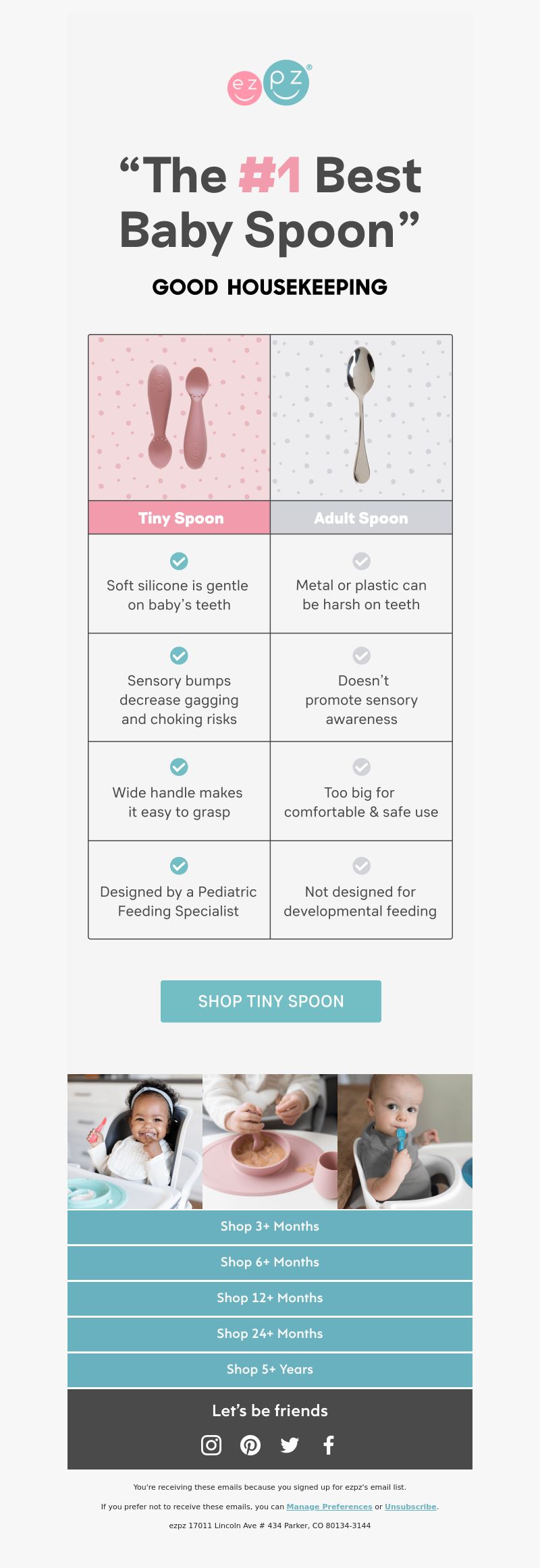Image resolution: width=540 pixels, height=1568 pixels.
Task: Click checkmark above Sensory bumps text
Action: click(x=179, y=655)
